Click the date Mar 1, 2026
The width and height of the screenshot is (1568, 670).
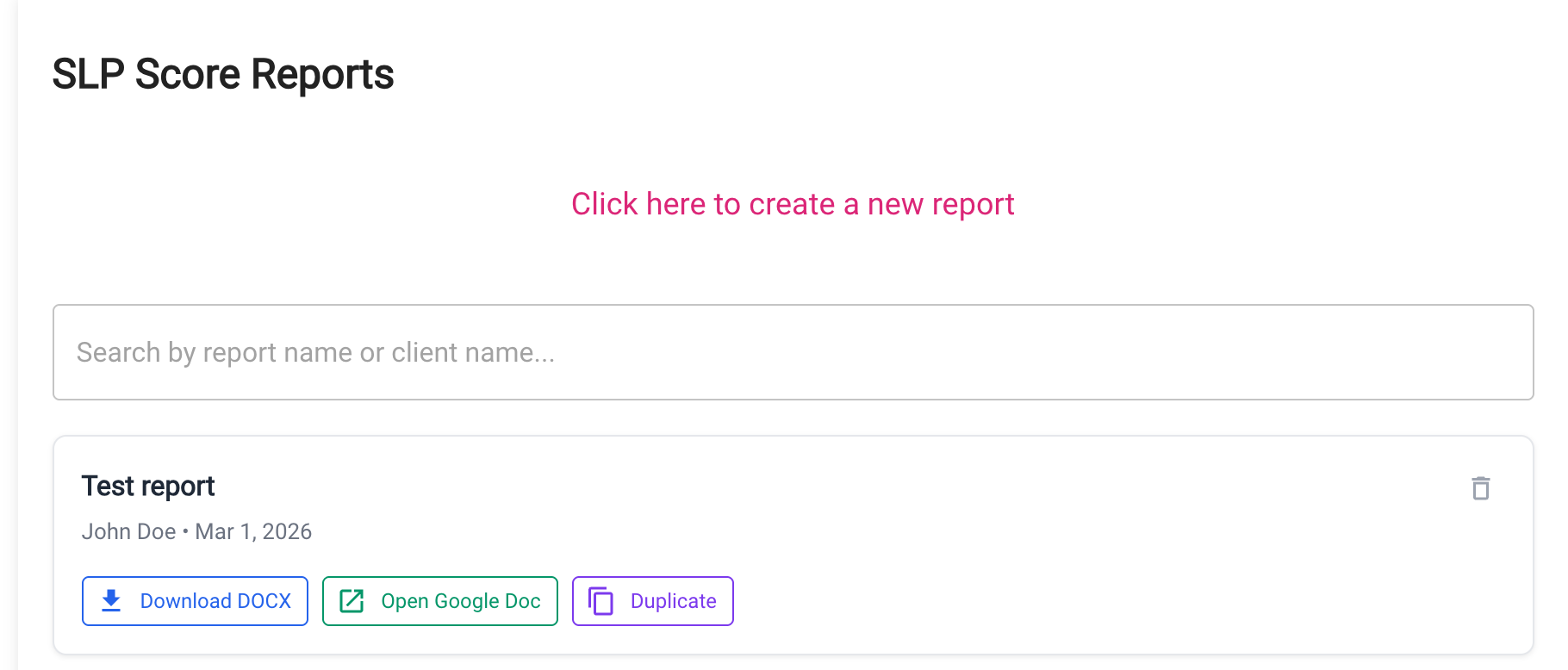253,531
